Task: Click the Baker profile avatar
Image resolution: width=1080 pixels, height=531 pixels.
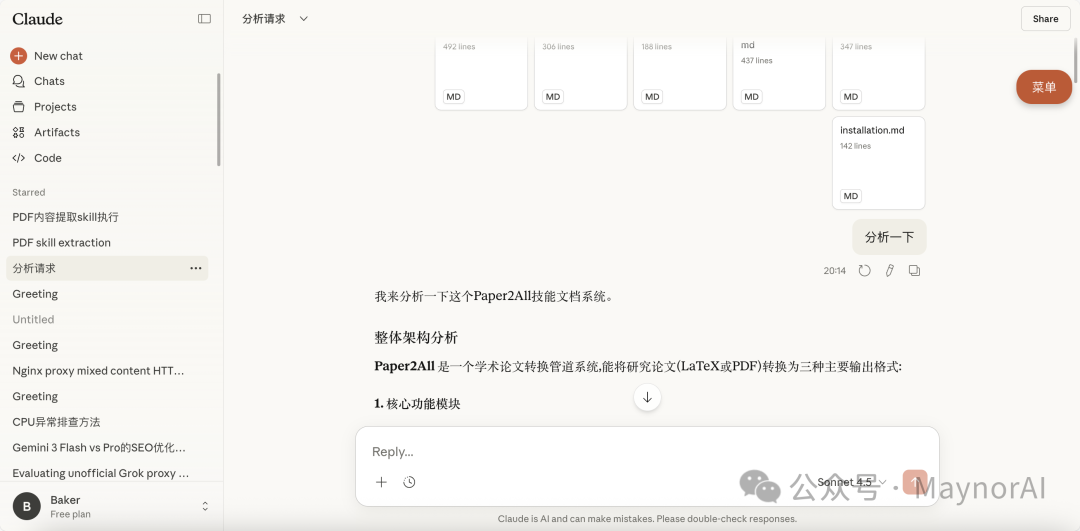Action: [27, 506]
